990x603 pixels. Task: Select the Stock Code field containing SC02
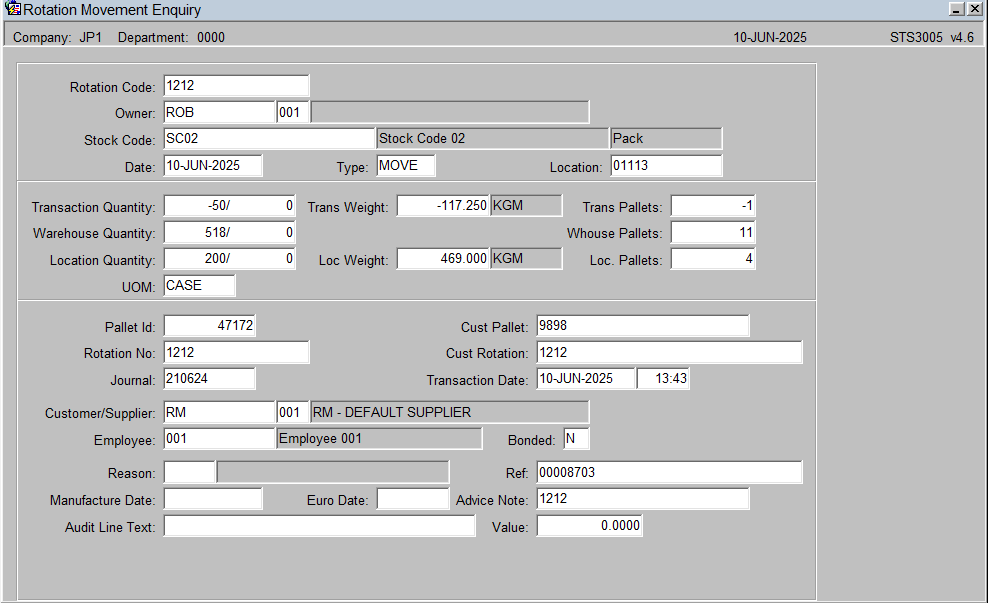tap(269, 139)
